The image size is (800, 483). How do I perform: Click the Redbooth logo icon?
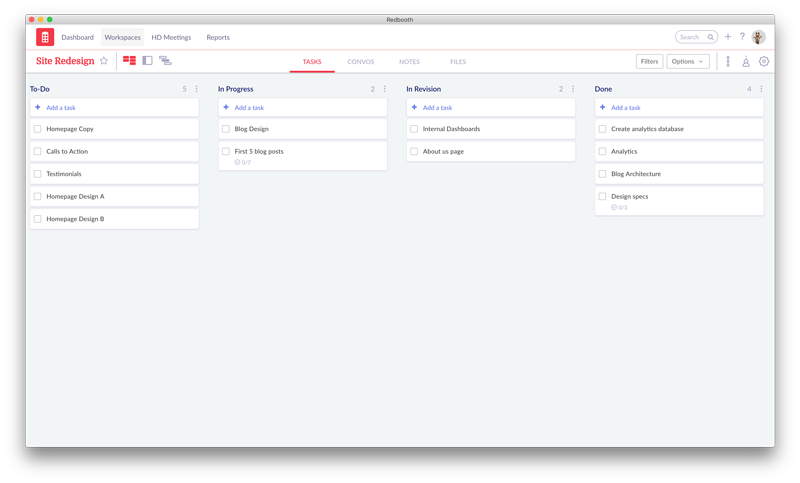coord(45,37)
